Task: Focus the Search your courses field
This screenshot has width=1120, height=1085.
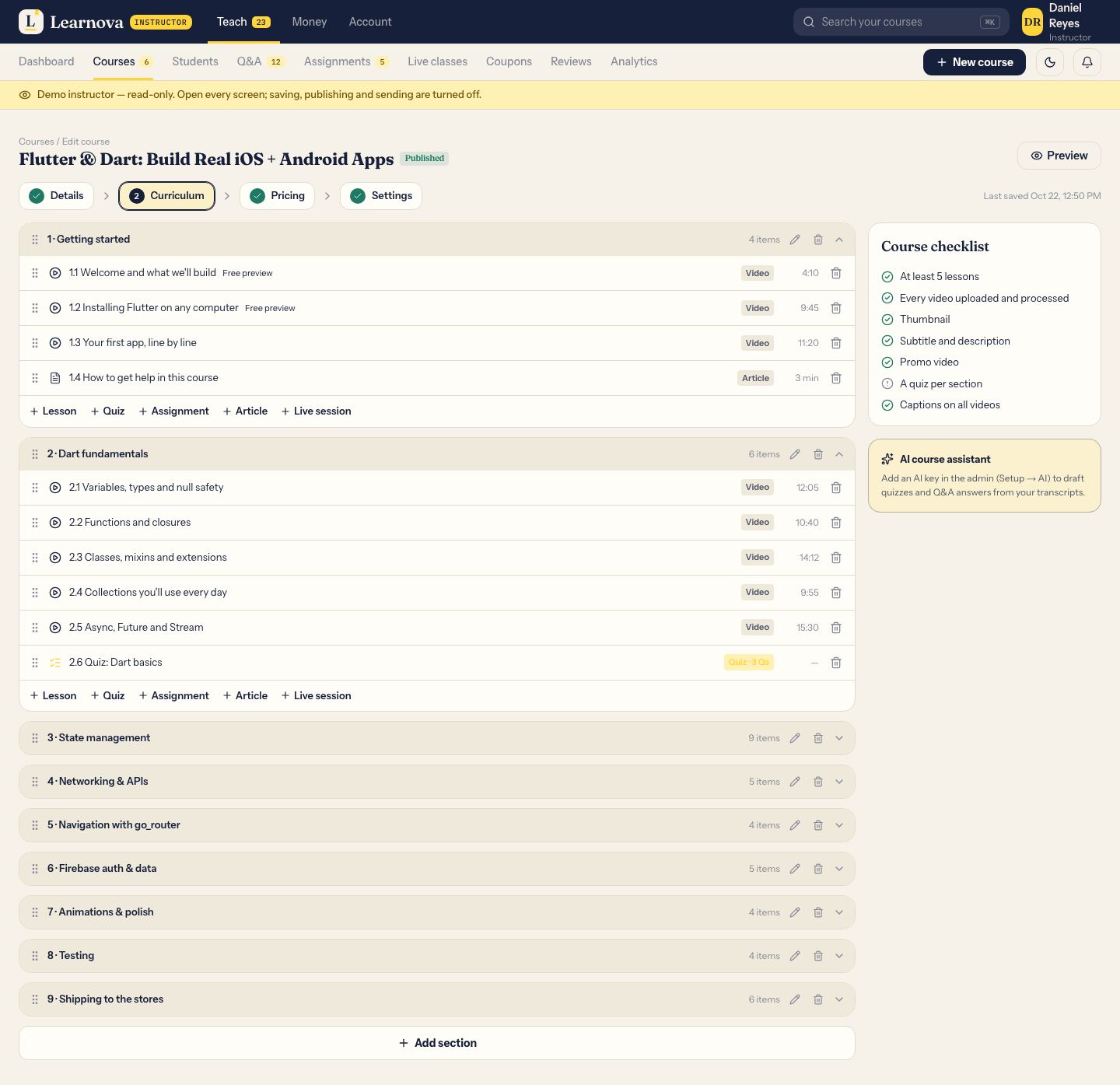Action: click(901, 22)
